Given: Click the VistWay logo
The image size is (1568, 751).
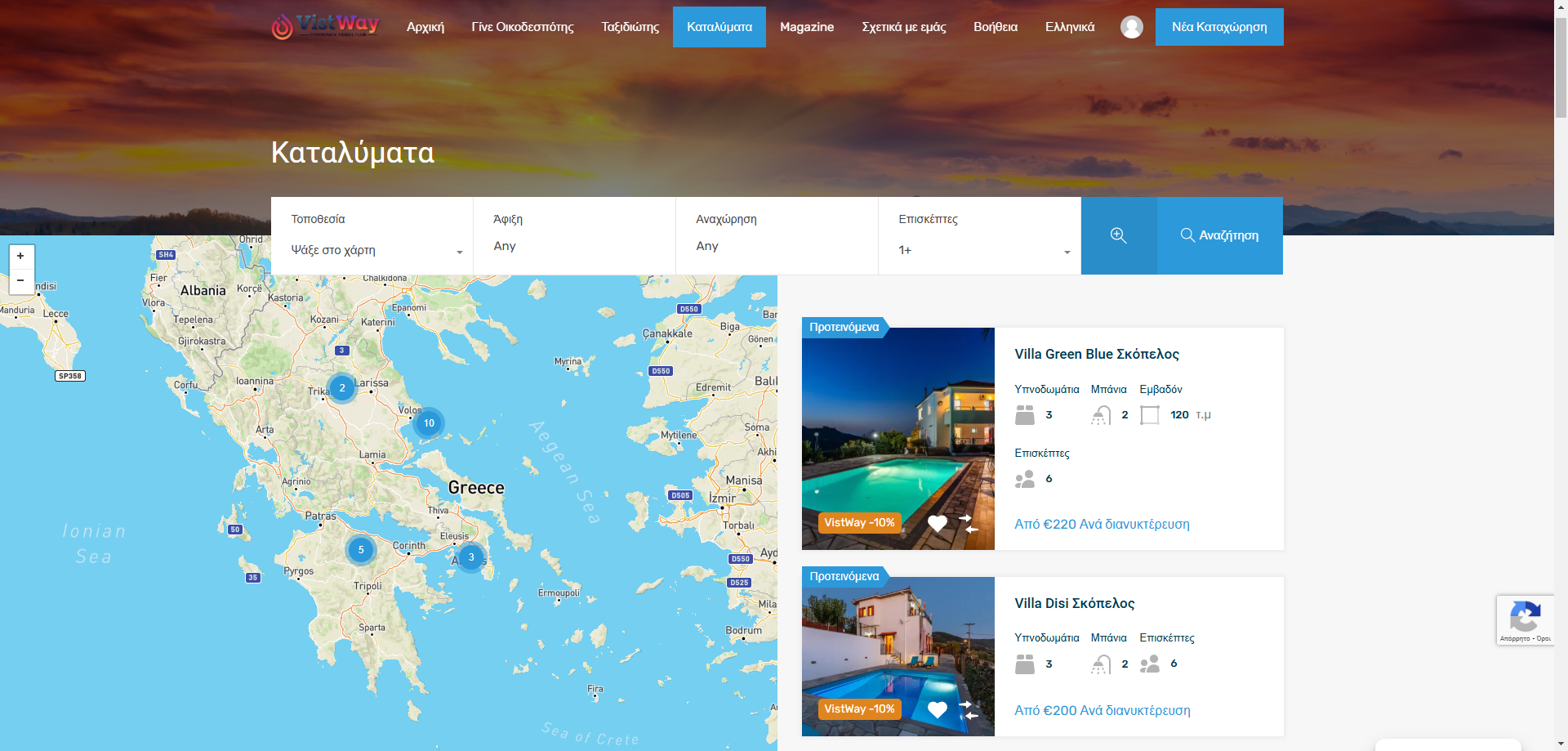Looking at the screenshot, I should [327, 25].
